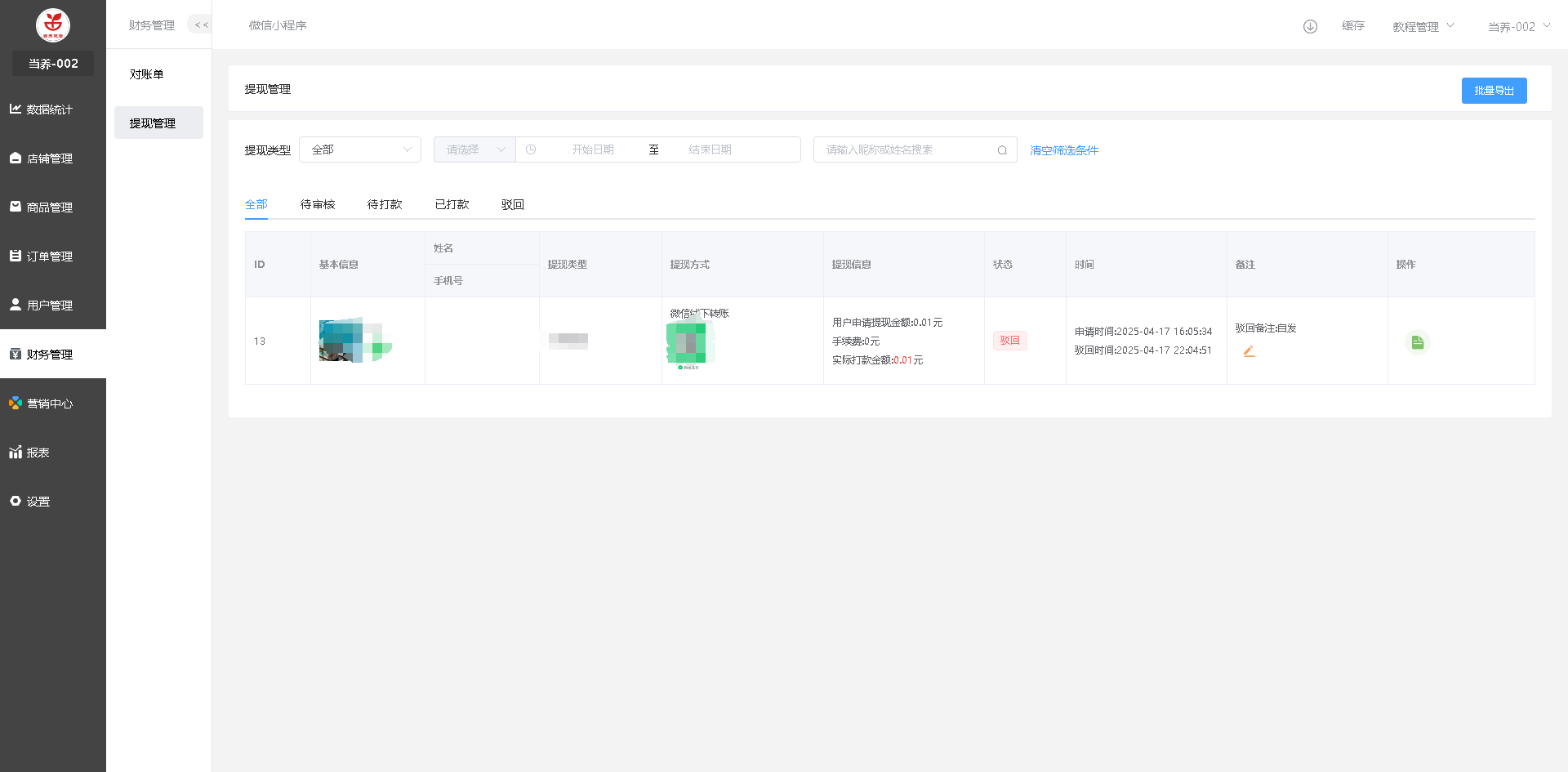The image size is (1568, 772).
Task: Click the 开始日期 date field
Action: (x=592, y=150)
